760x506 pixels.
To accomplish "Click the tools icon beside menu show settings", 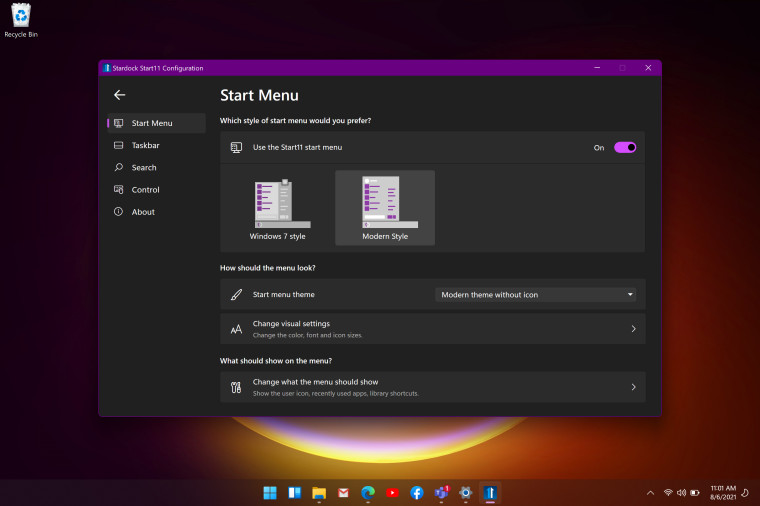I will (x=236, y=387).
